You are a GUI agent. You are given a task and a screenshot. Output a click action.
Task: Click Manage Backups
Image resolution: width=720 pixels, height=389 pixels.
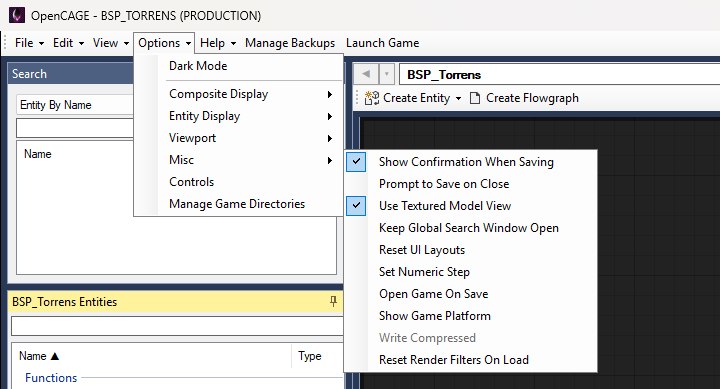(x=290, y=43)
